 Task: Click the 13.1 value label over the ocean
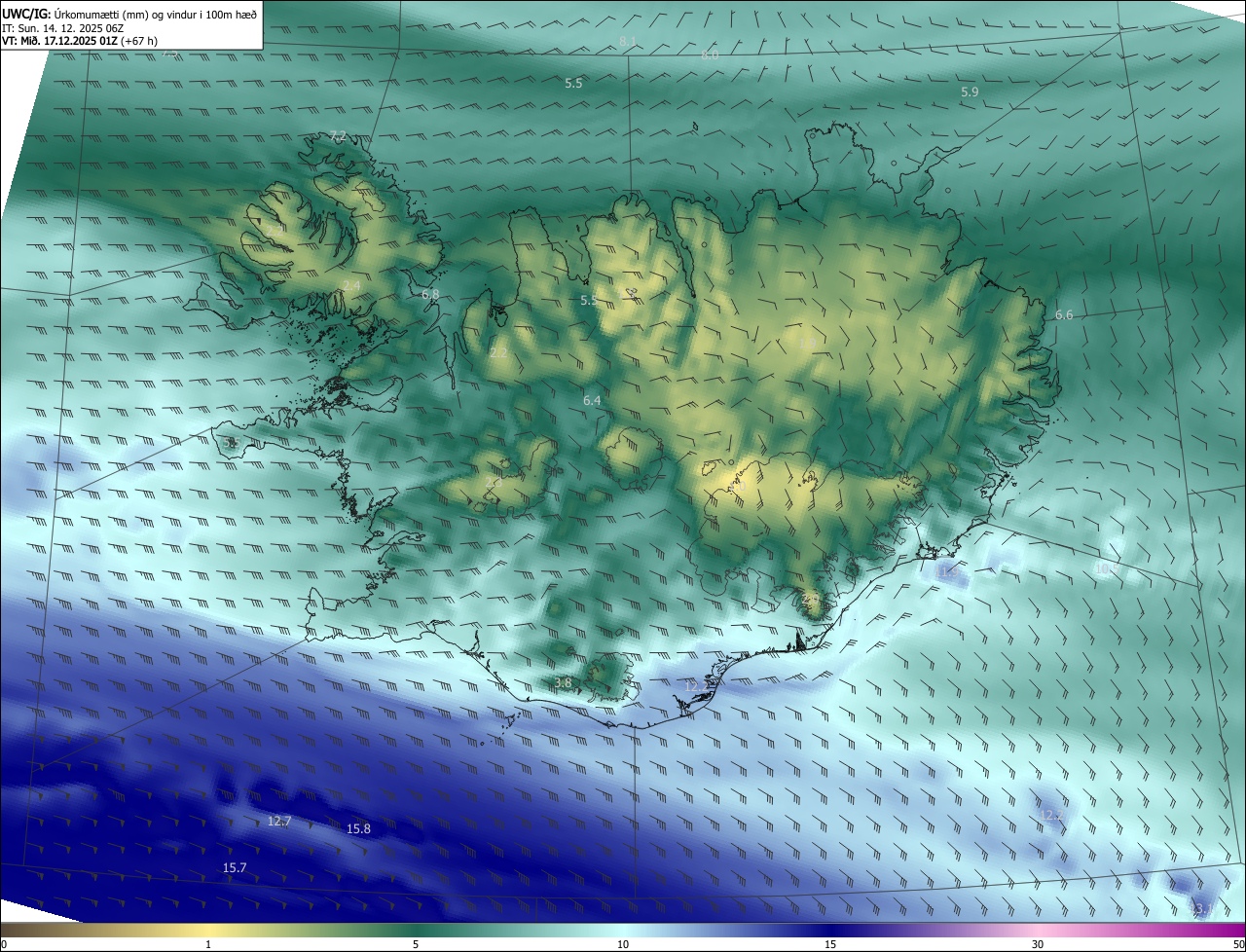coord(1203,909)
